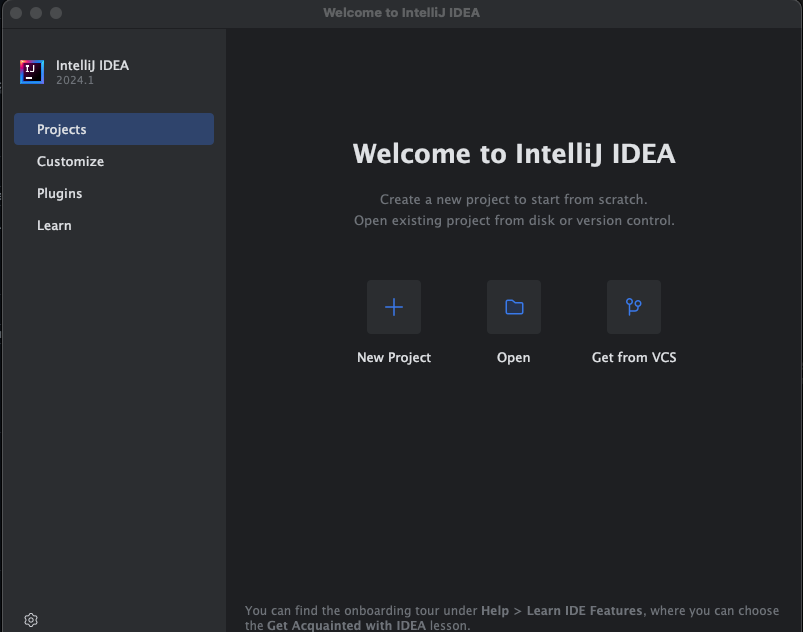Image resolution: width=803 pixels, height=632 pixels.
Task: Click the Welcome to IntelliJ IDEA heading
Action: point(514,154)
